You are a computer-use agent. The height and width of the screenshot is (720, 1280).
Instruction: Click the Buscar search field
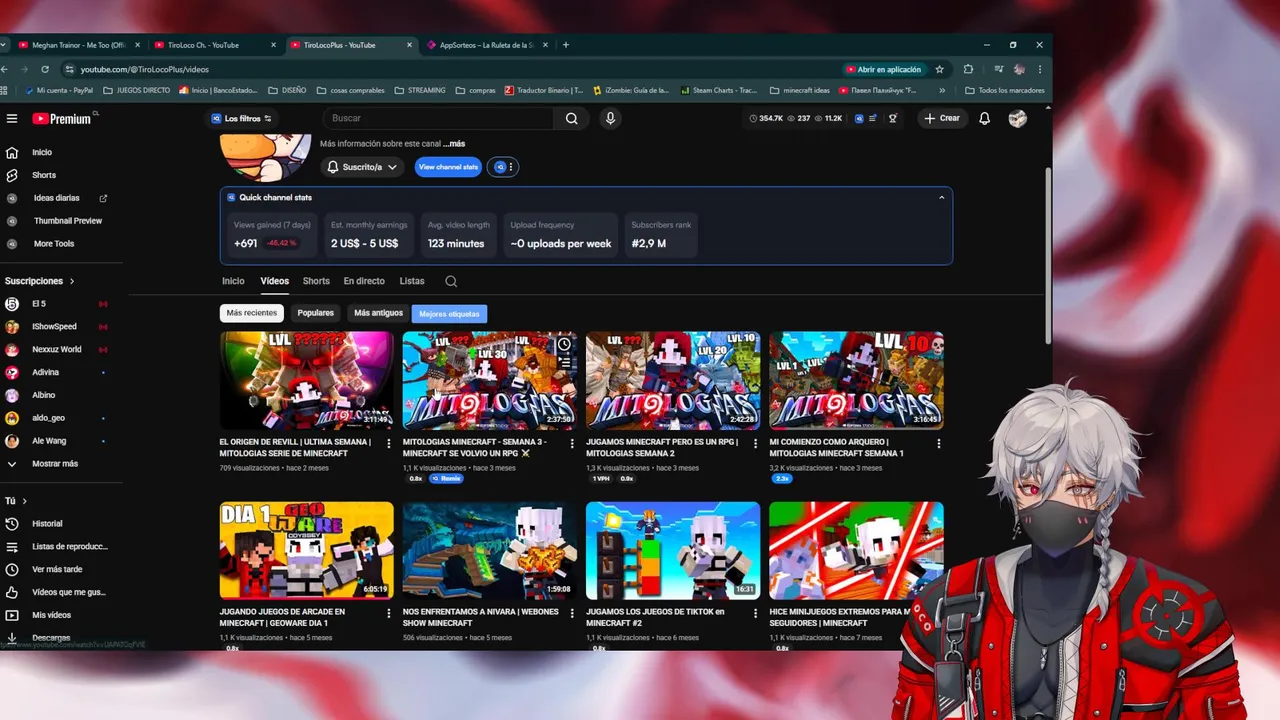click(438, 118)
